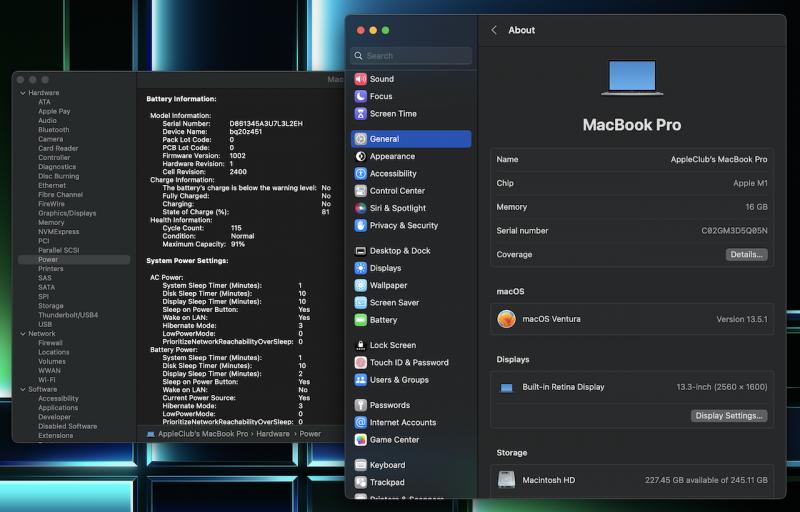
Task: Click the Accessibility icon in sidebar
Action: coord(361,173)
